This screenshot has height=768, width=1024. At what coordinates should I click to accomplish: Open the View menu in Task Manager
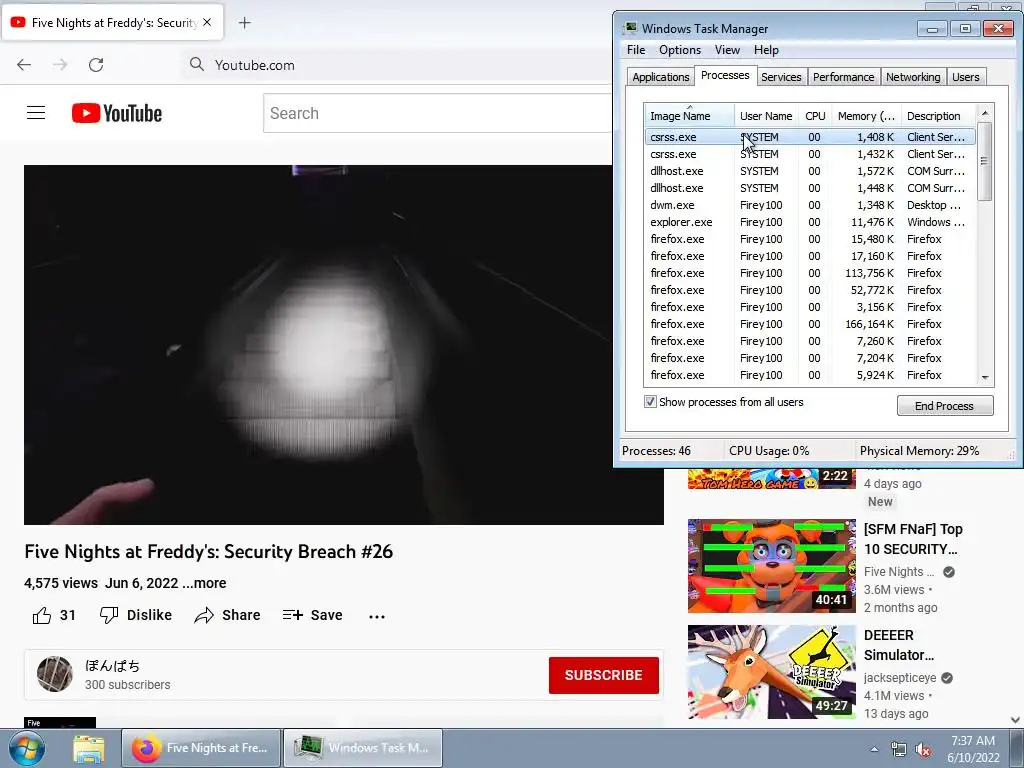coord(727,50)
